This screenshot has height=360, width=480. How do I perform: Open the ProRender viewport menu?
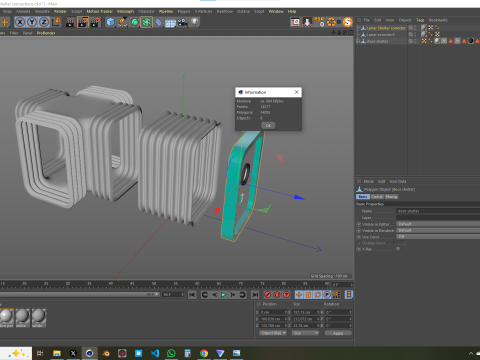click(46, 33)
